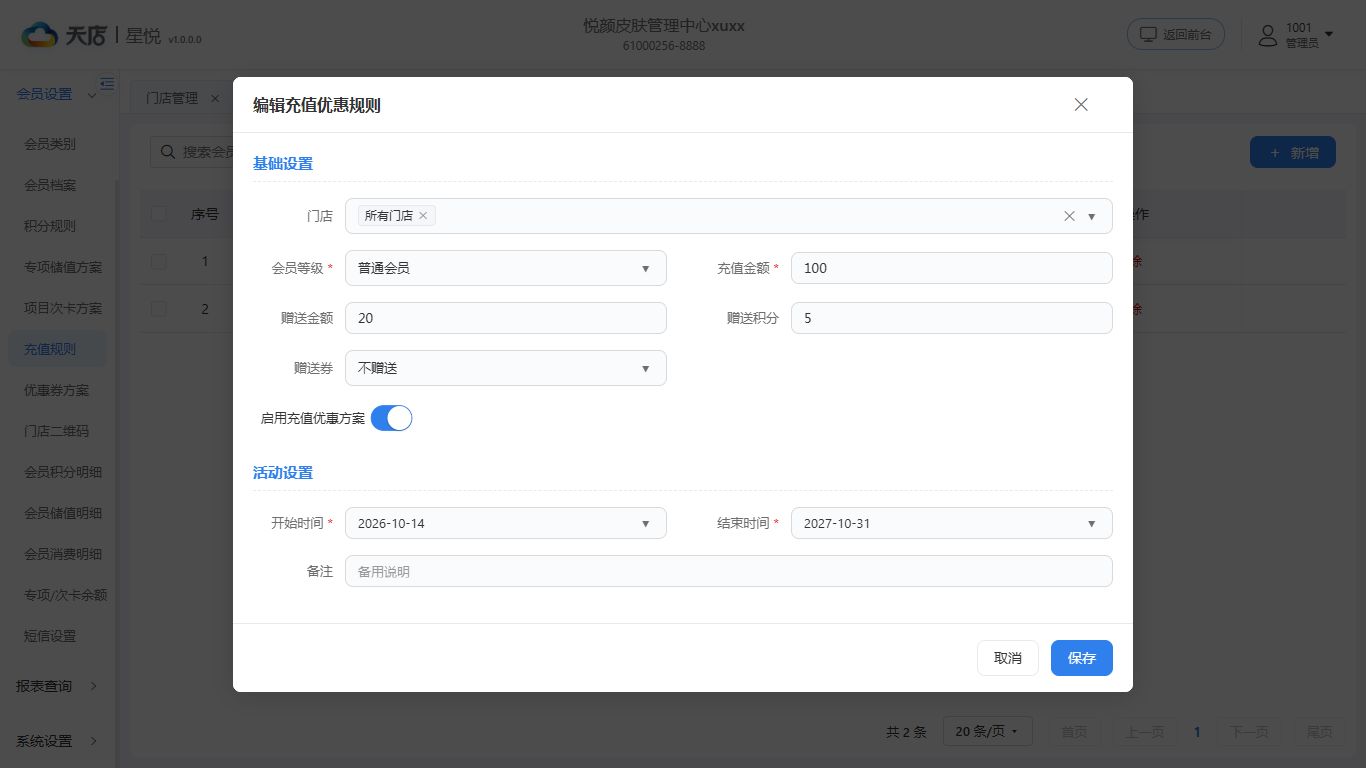Click 返回前台 button in header

[x=1176, y=34]
